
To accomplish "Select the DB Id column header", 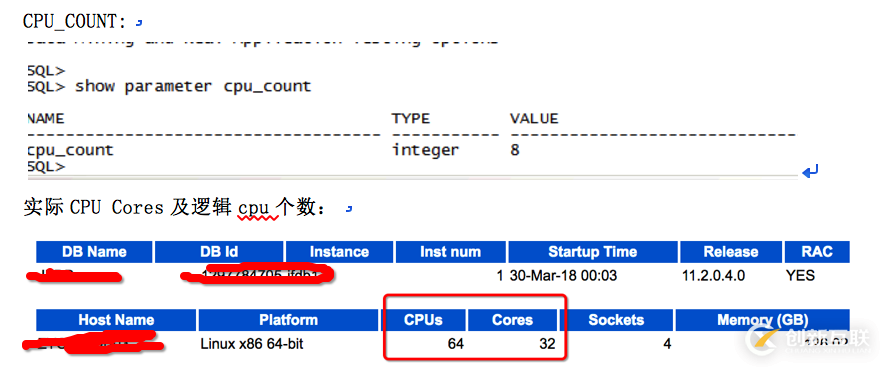I will 219,252.
